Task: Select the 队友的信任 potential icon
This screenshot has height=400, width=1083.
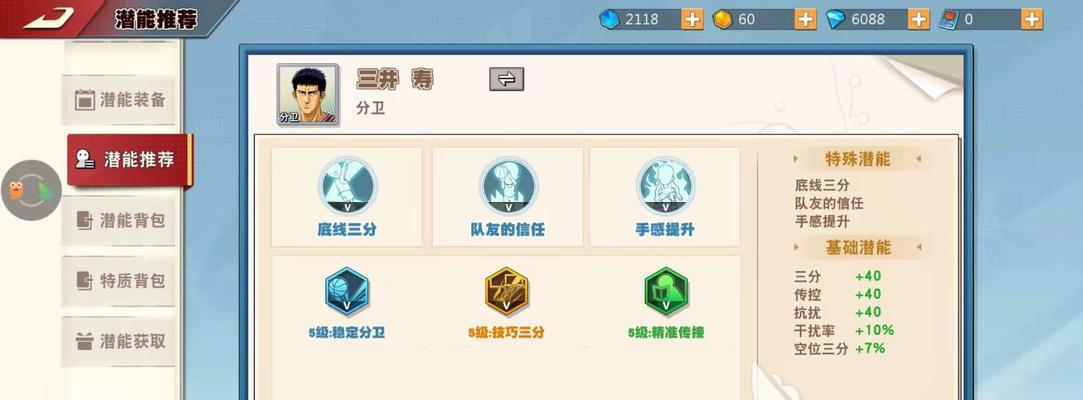Action: (x=508, y=185)
